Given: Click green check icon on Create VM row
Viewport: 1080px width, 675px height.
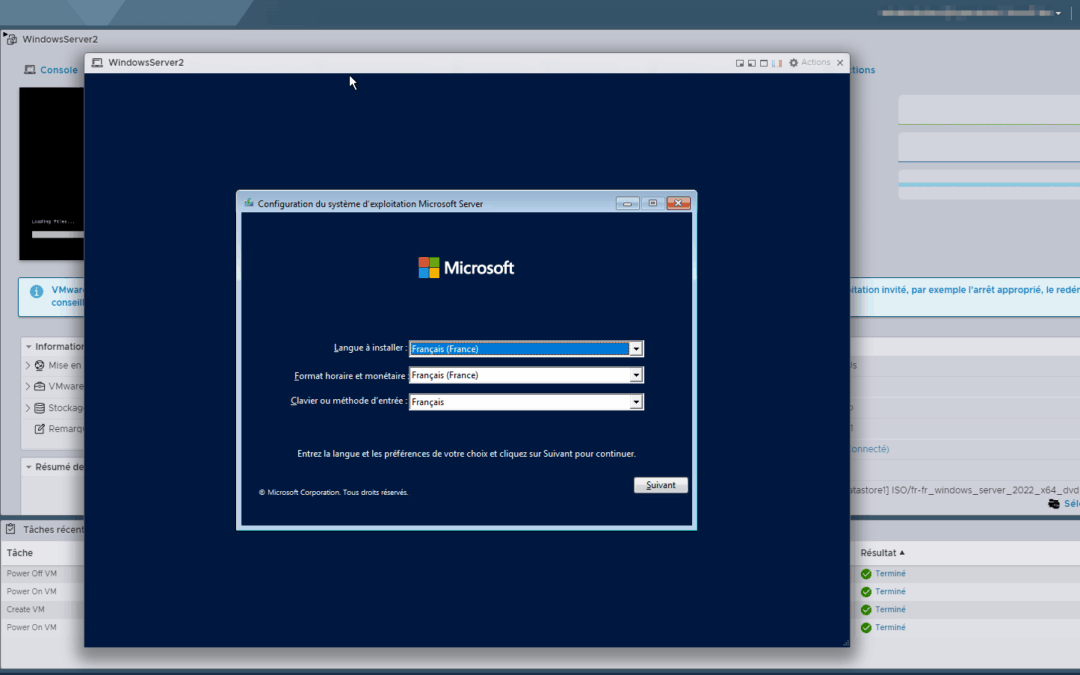Looking at the screenshot, I should (866, 610).
